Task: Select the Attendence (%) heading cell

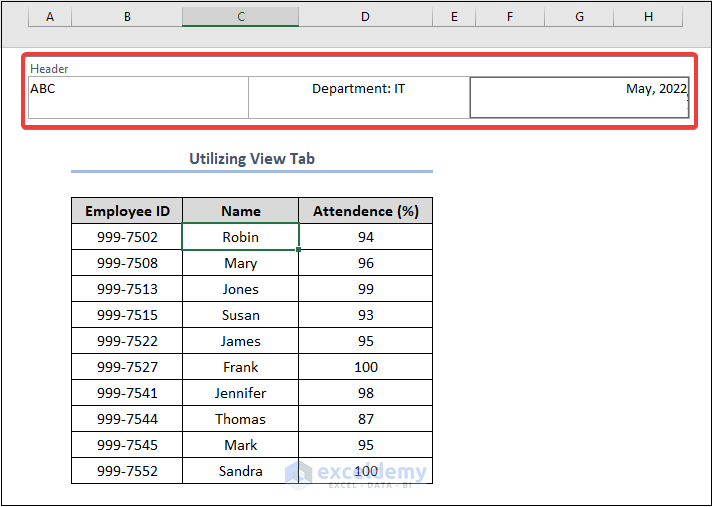Action: pyautogui.click(x=366, y=211)
